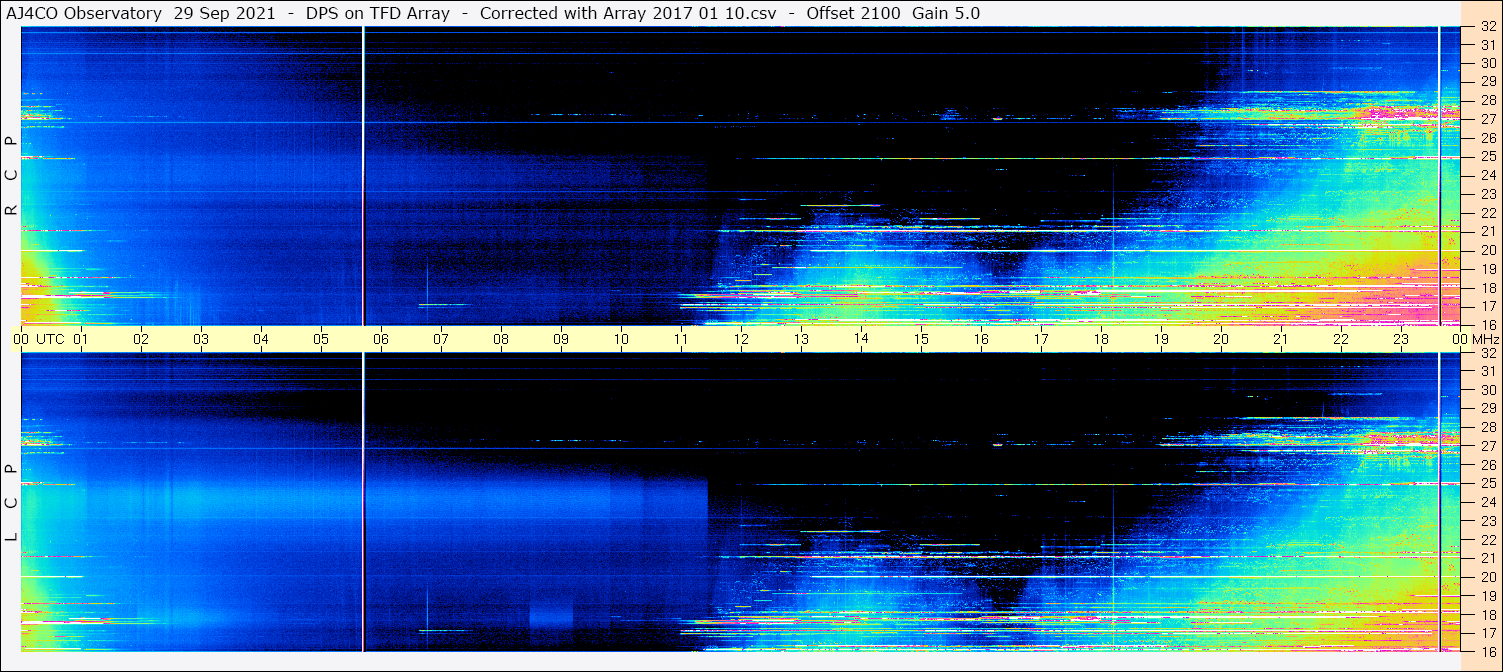Click the 30 MHz tick of RCP panel

pos(1487,63)
